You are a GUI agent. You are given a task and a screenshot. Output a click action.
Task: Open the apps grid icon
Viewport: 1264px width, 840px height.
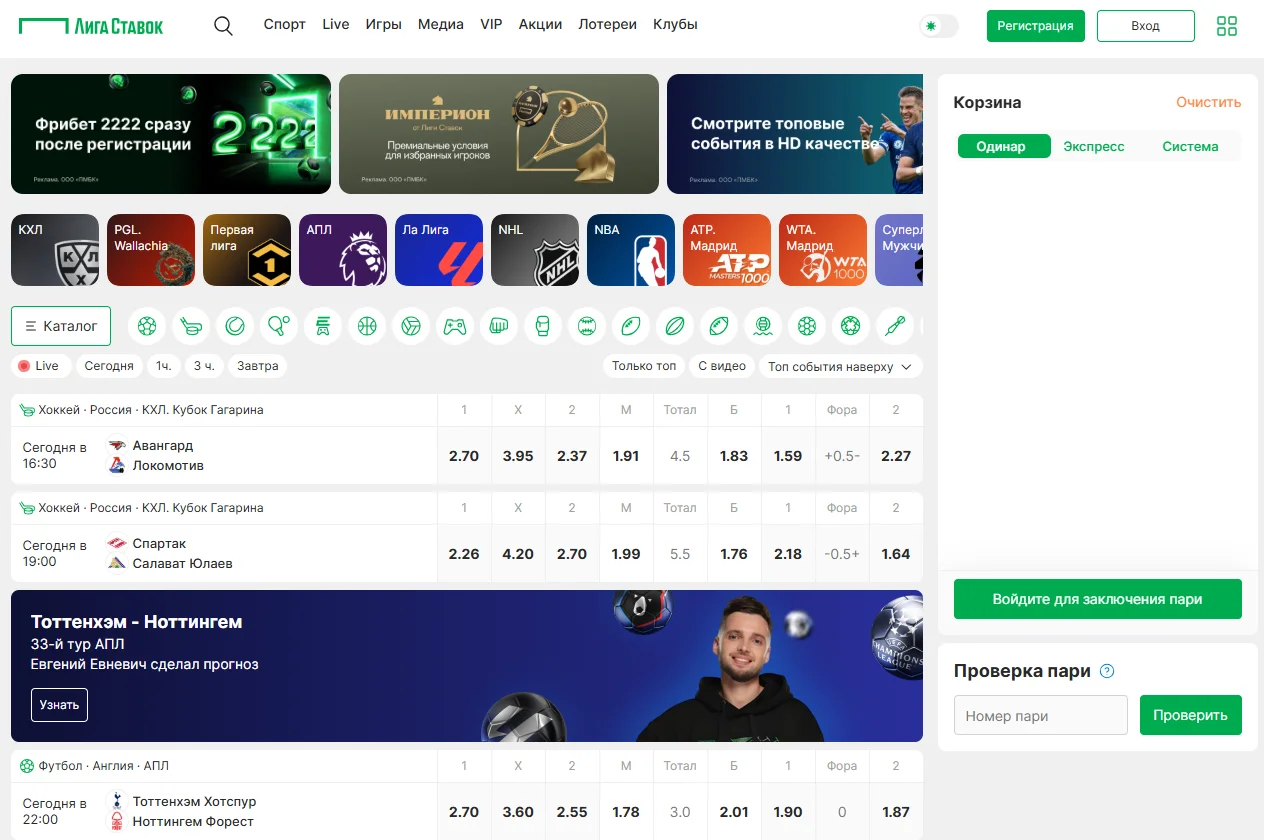point(1227,26)
